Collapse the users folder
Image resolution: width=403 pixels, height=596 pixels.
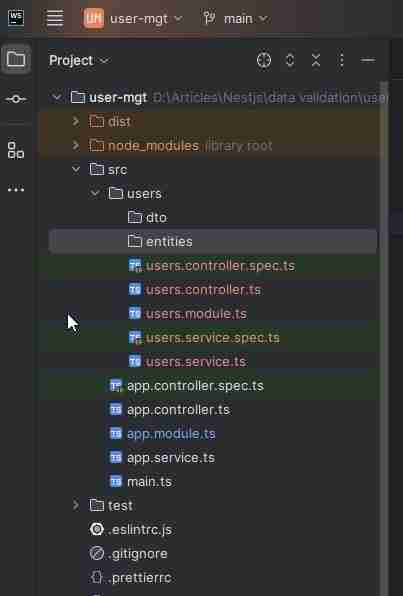pos(95,193)
